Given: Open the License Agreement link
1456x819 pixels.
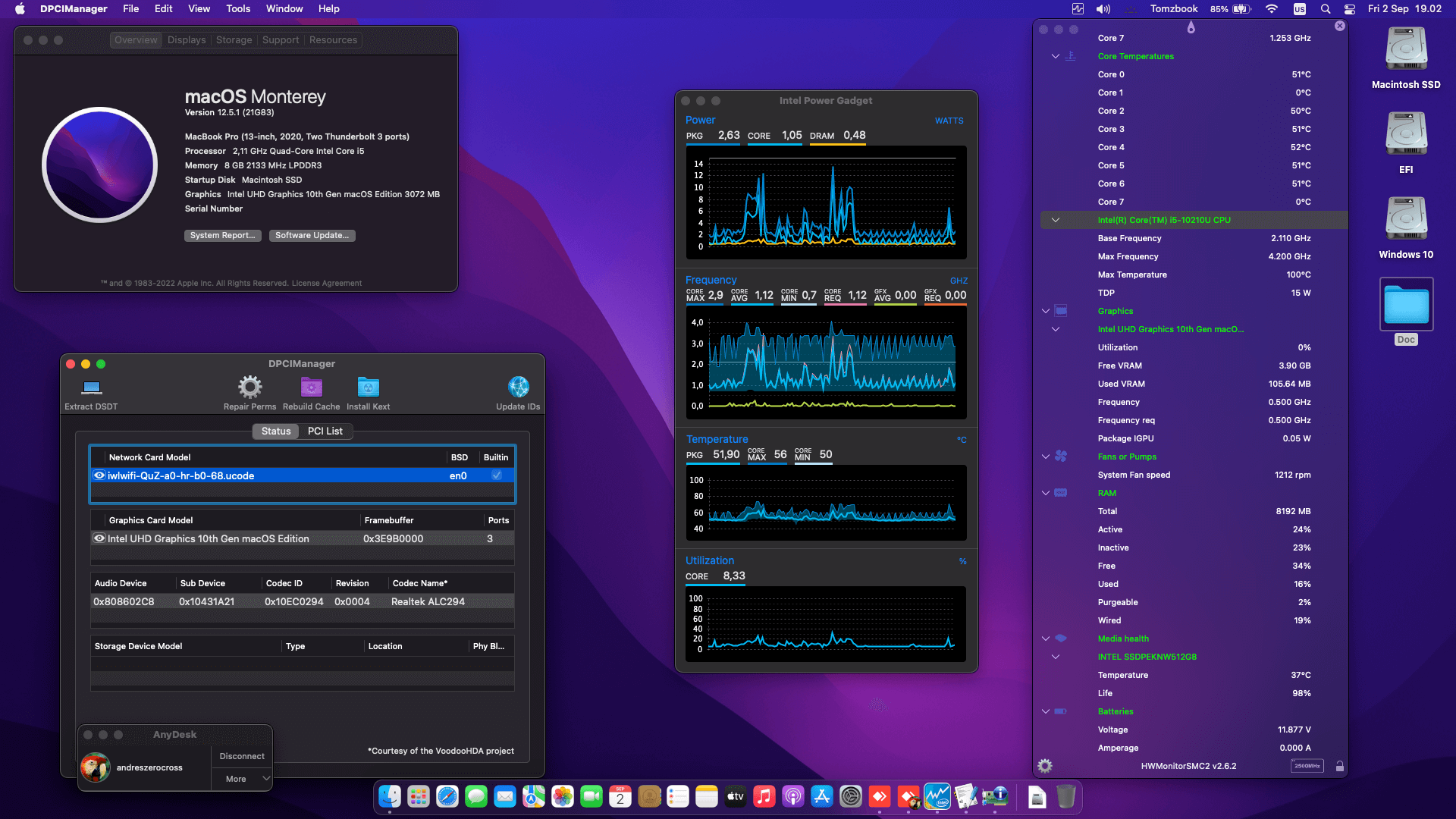Looking at the screenshot, I should point(327,284).
